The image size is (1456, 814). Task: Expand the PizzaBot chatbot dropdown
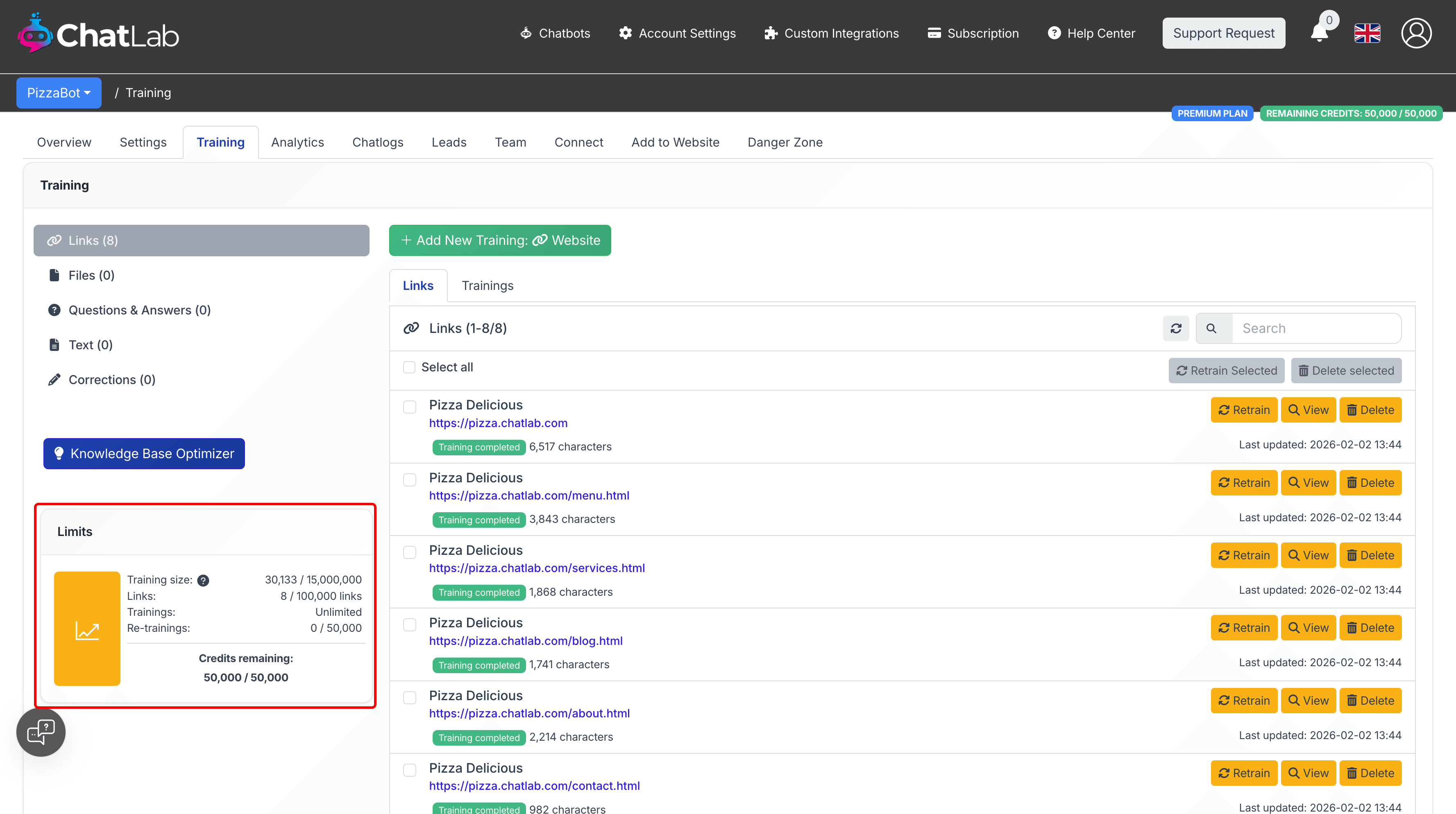(59, 93)
